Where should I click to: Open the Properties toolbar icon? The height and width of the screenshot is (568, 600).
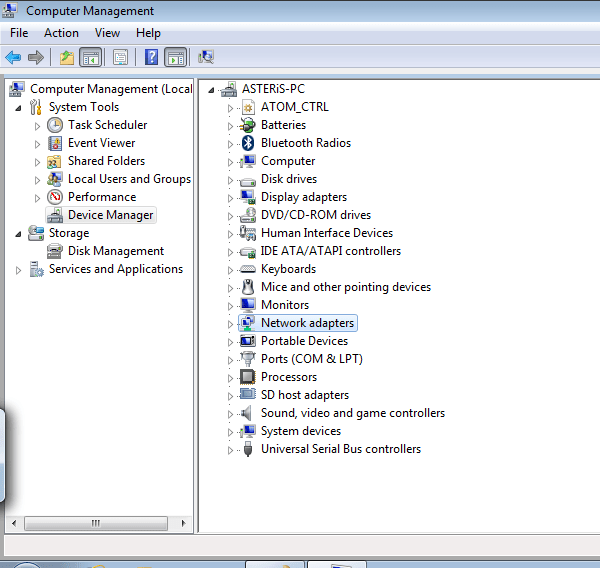click(120, 57)
